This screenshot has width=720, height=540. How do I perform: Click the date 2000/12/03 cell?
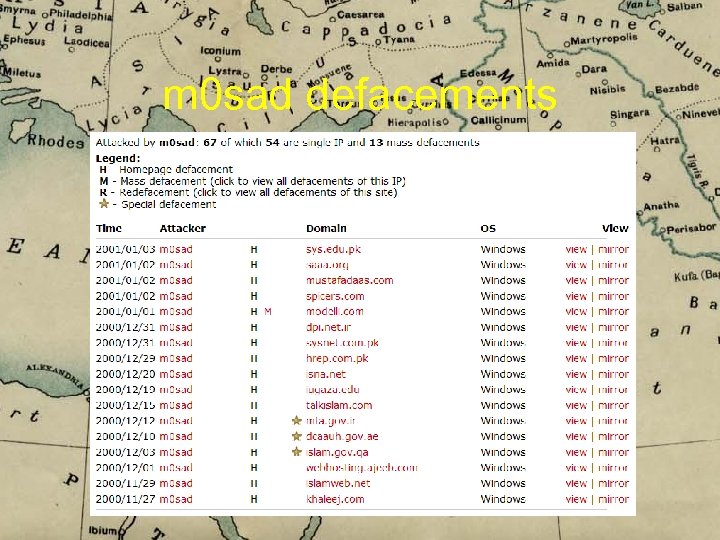point(125,452)
